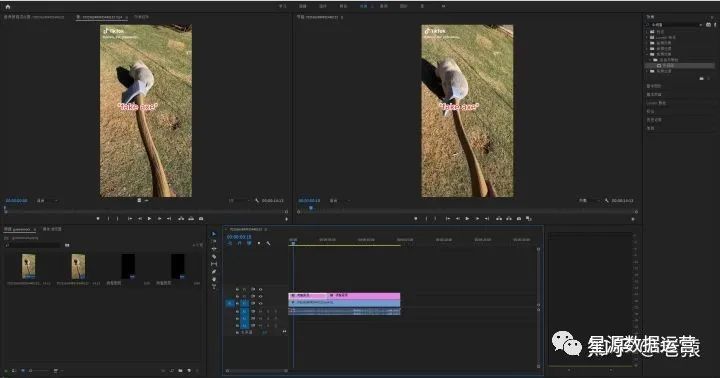Viewport: 720px width, 378px height.
Task: Open the zoom level dropdown in Source monitor
Action: coord(46,201)
